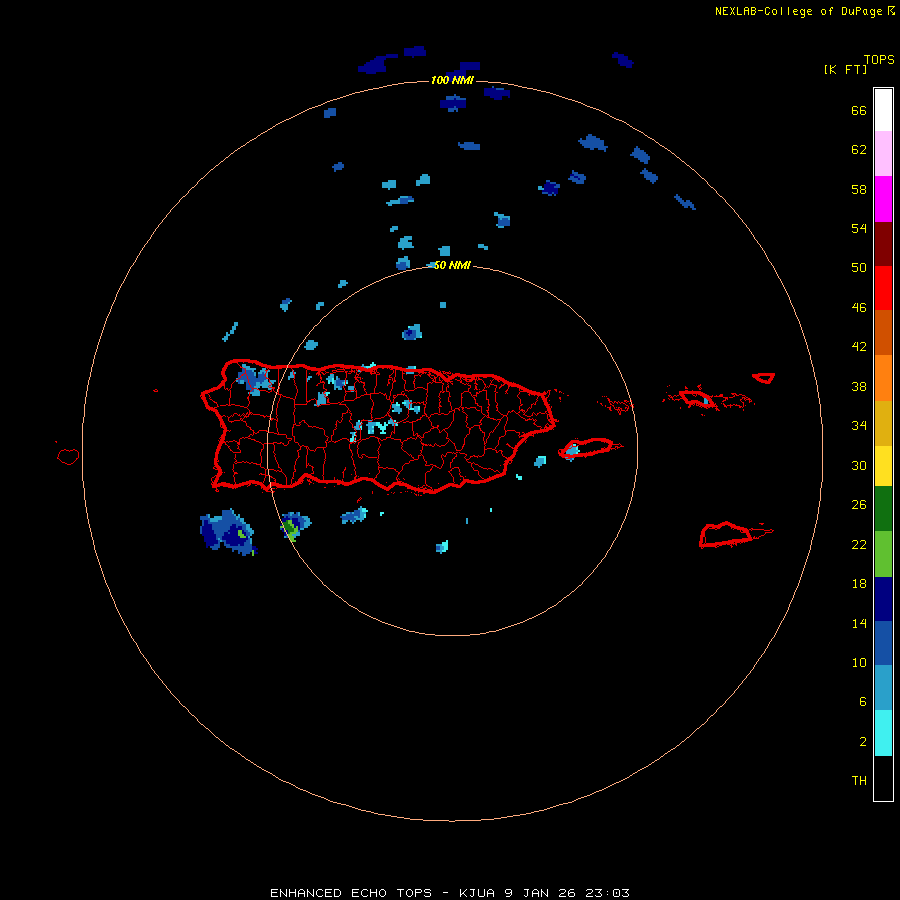Select the sky blue legend swatch
The image size is (900, 900).
(883, 688)
